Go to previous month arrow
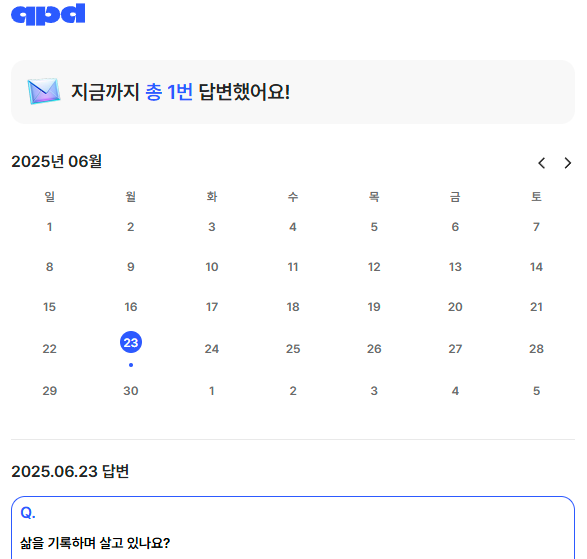587x559 pixels. [x=541, y=163]
